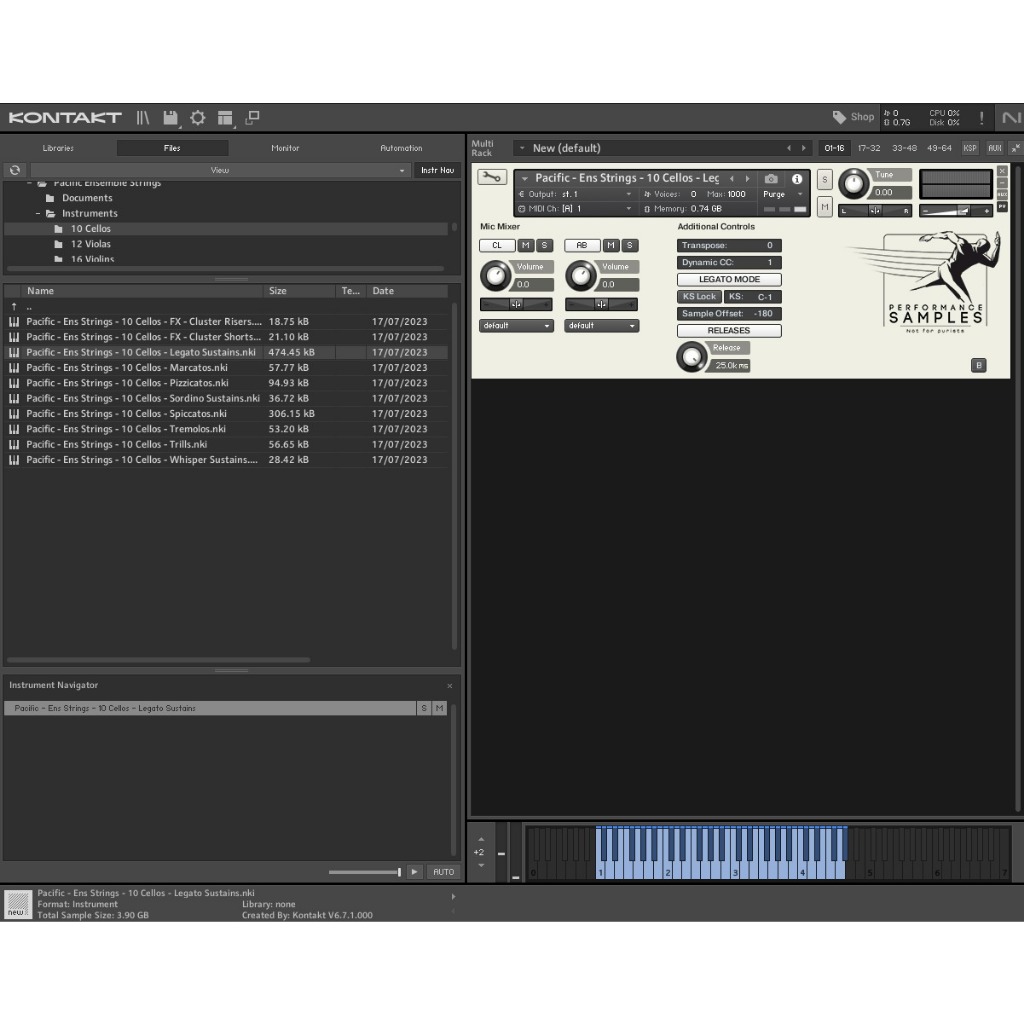Switch to the Files tab
This screenshot has width=1024, height=1024.
click(x=172, y=148)
